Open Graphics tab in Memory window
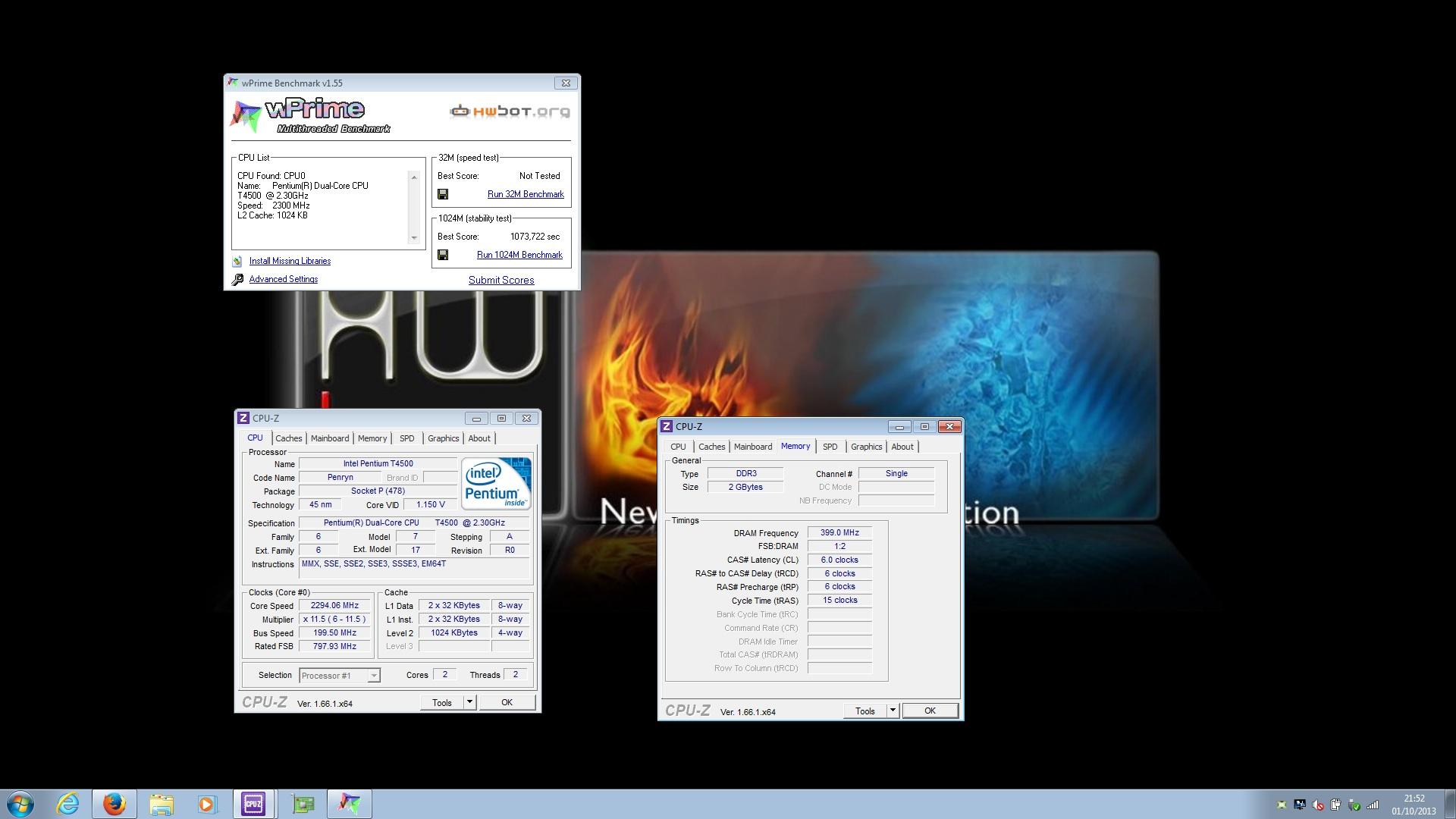 [866, 447]
